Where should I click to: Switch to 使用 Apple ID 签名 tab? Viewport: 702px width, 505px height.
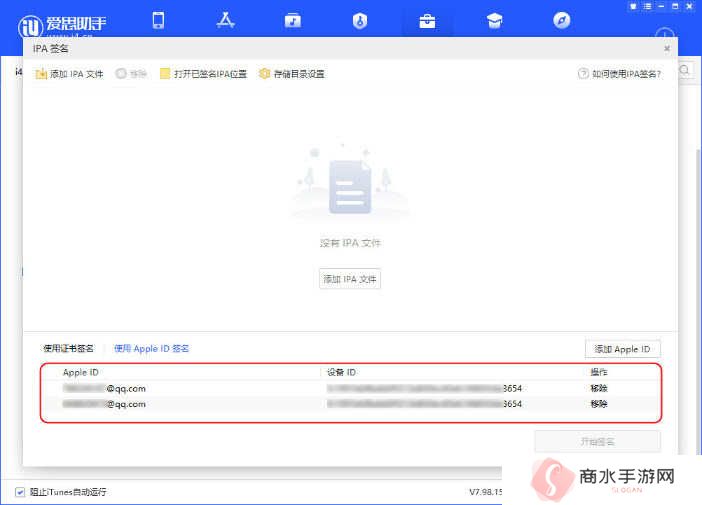point(151,348)
